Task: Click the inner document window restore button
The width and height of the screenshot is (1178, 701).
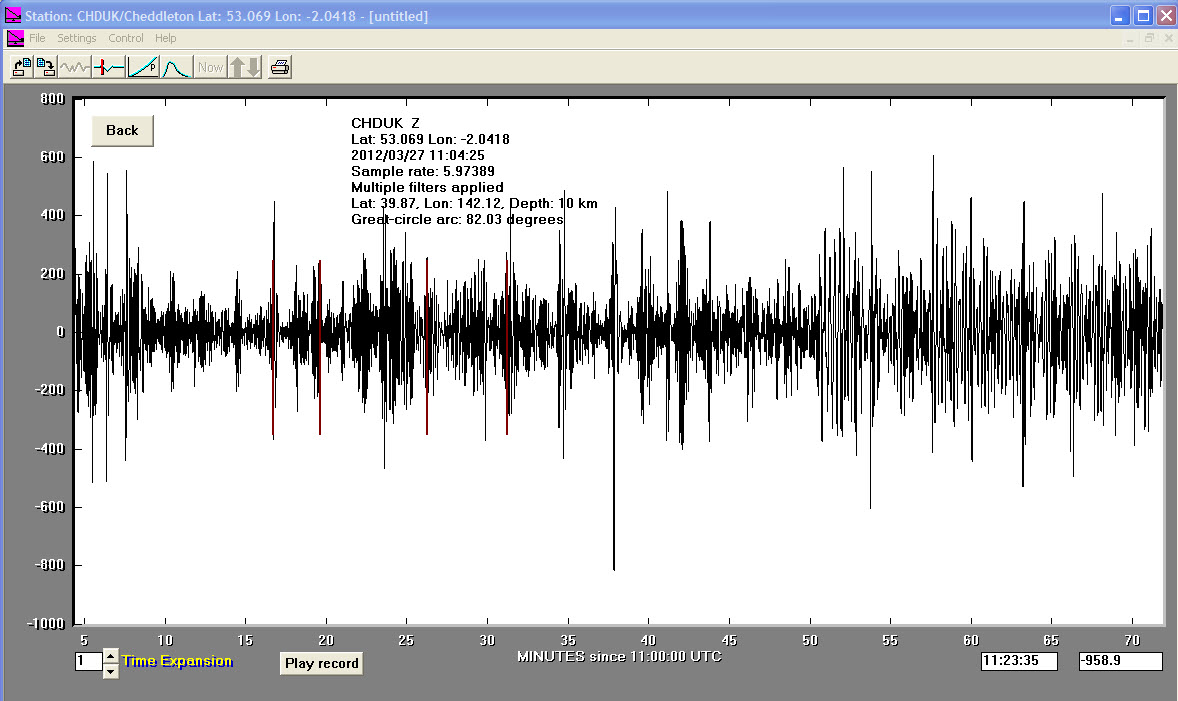Action: [1149, 38]
